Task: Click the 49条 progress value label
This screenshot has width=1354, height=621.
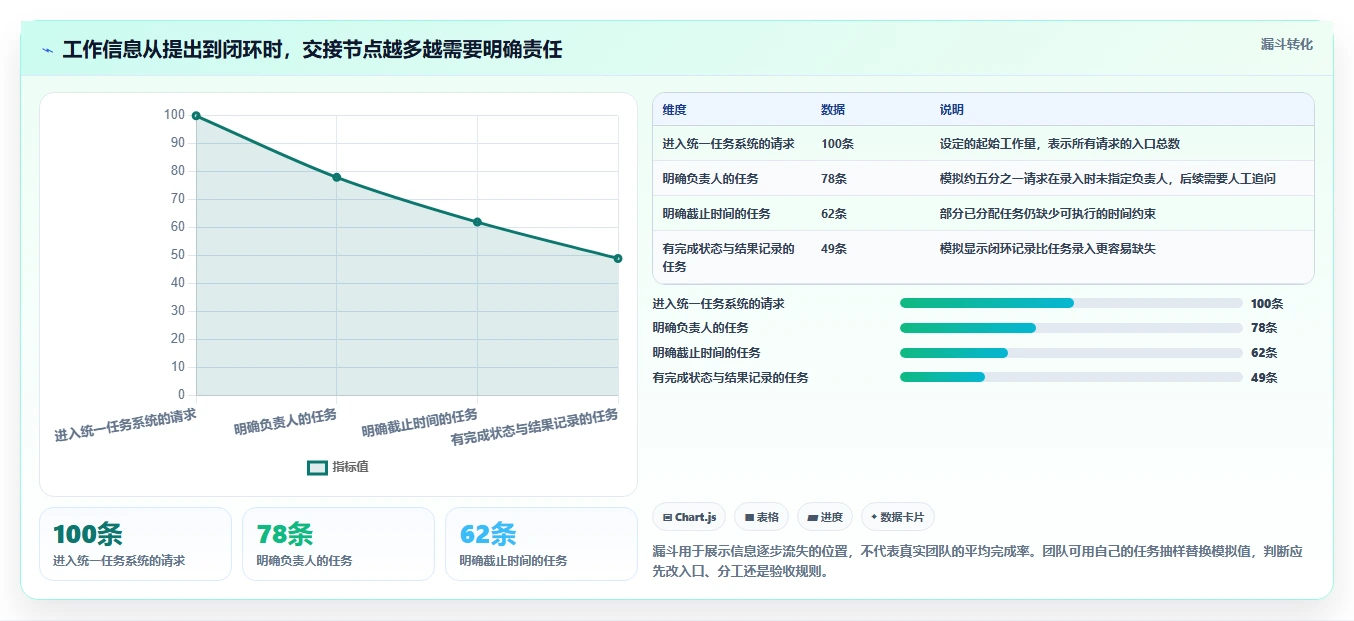Action: coord(1264,378)
